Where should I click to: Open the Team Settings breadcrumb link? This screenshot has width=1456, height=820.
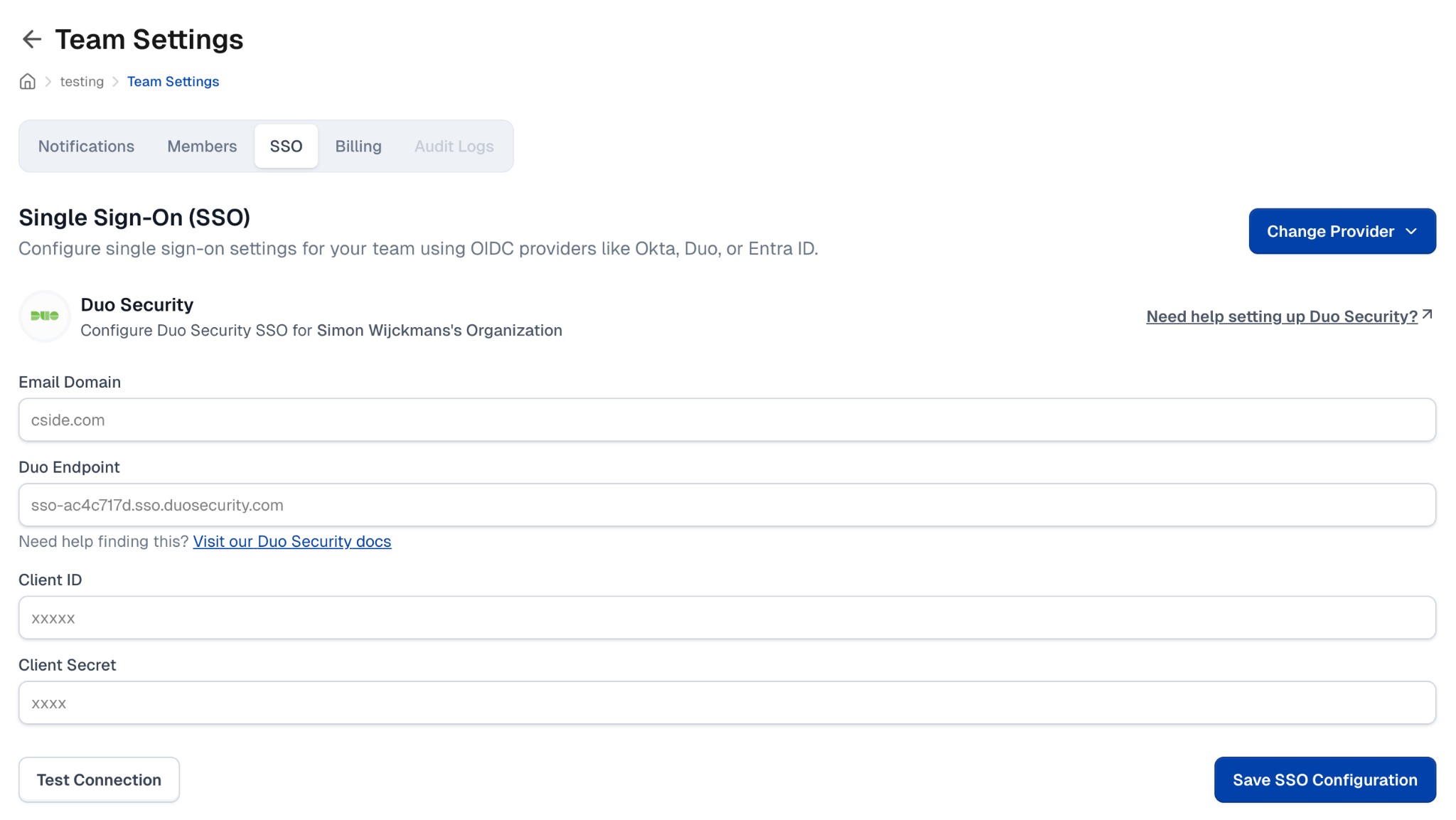click(x=173, y=81)
